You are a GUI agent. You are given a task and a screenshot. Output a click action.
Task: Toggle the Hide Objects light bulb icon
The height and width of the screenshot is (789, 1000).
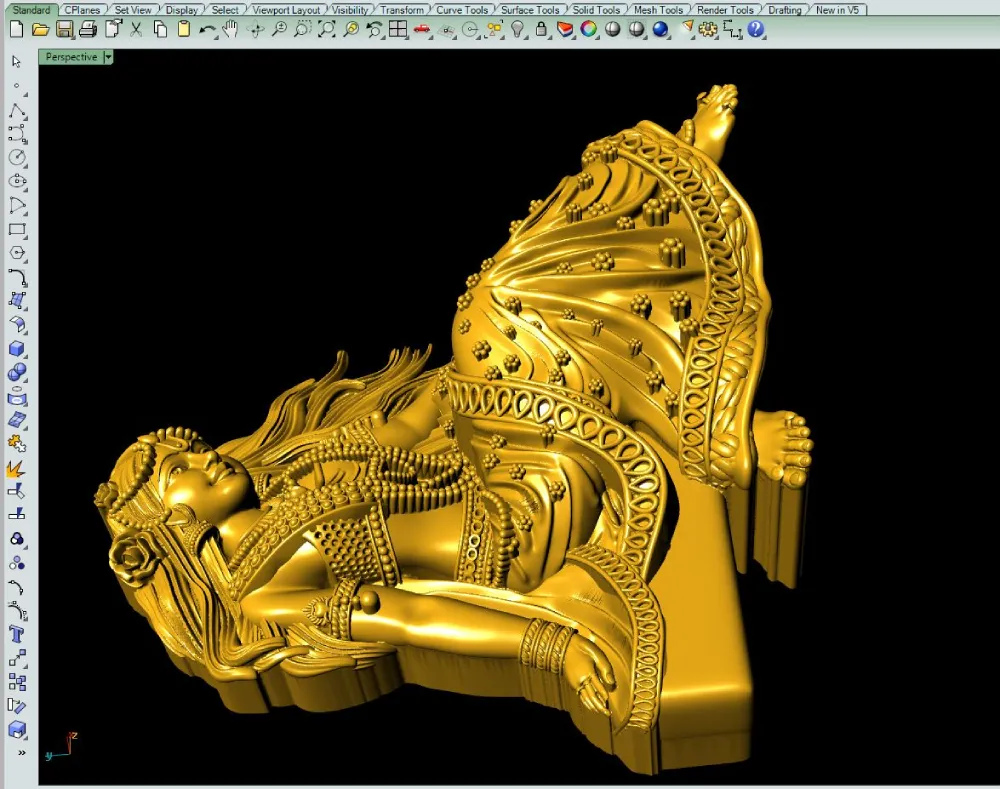click(518, 29)
